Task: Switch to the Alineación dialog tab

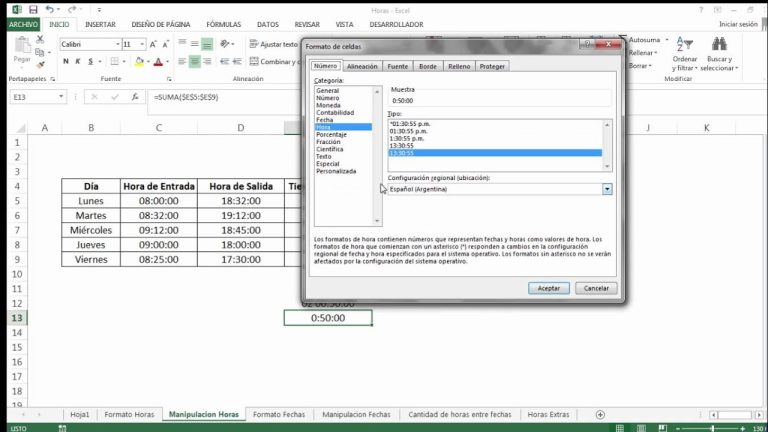Action: (x=362, y=66)
